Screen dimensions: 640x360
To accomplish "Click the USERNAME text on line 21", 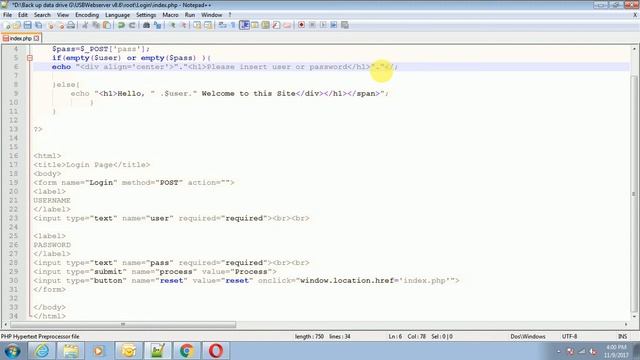I will pos(52,200).
